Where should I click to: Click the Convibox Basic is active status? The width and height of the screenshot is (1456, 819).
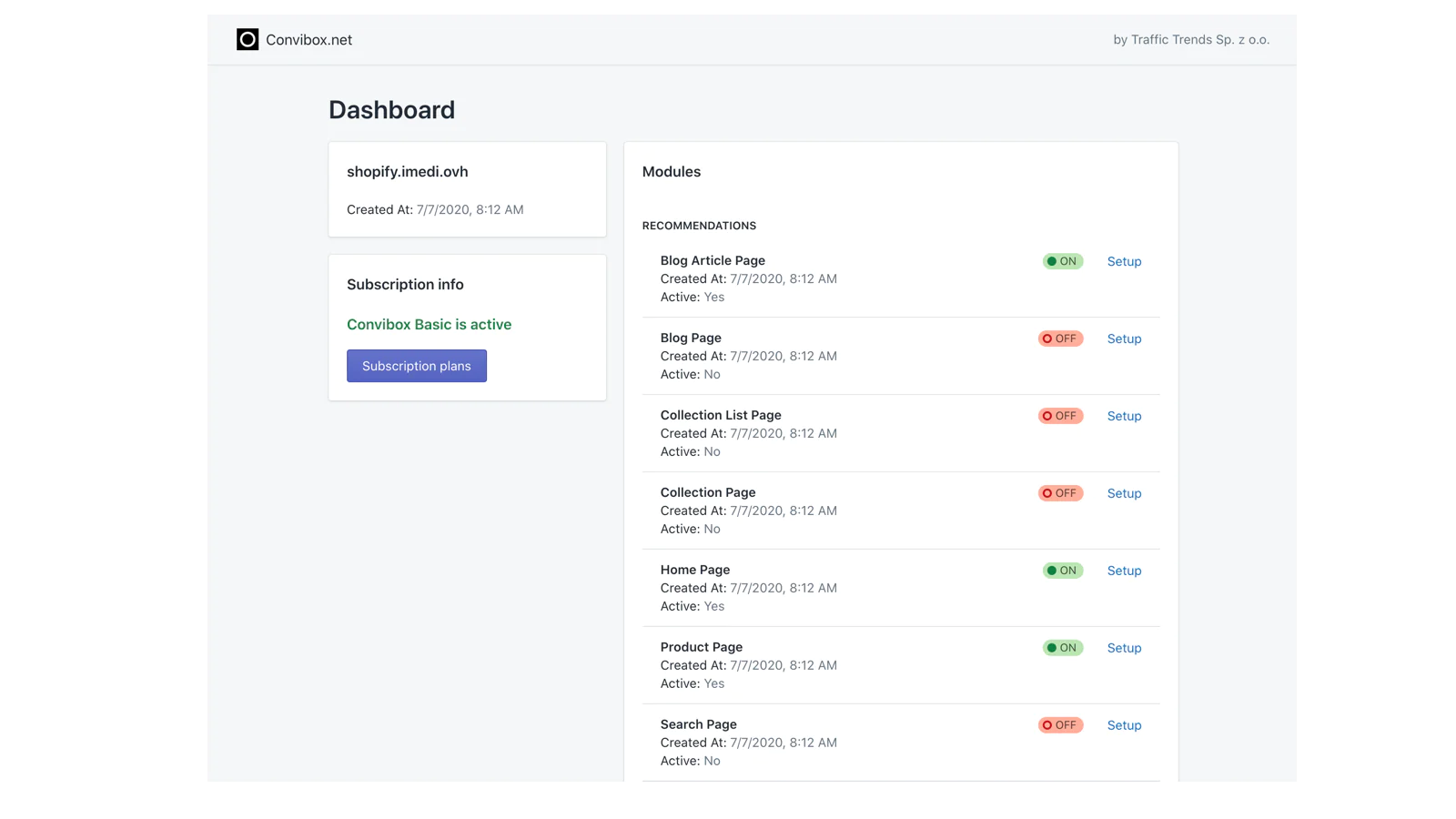(429, 325)
